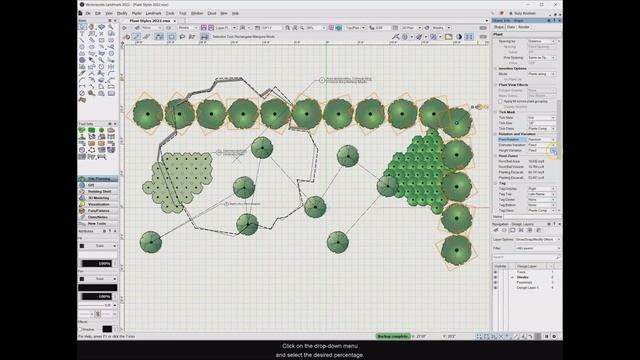This screenshot has width=640, height=360.
Task: Open the Filter dropdown in Navigation palette
Action: [x=538, y=248]
